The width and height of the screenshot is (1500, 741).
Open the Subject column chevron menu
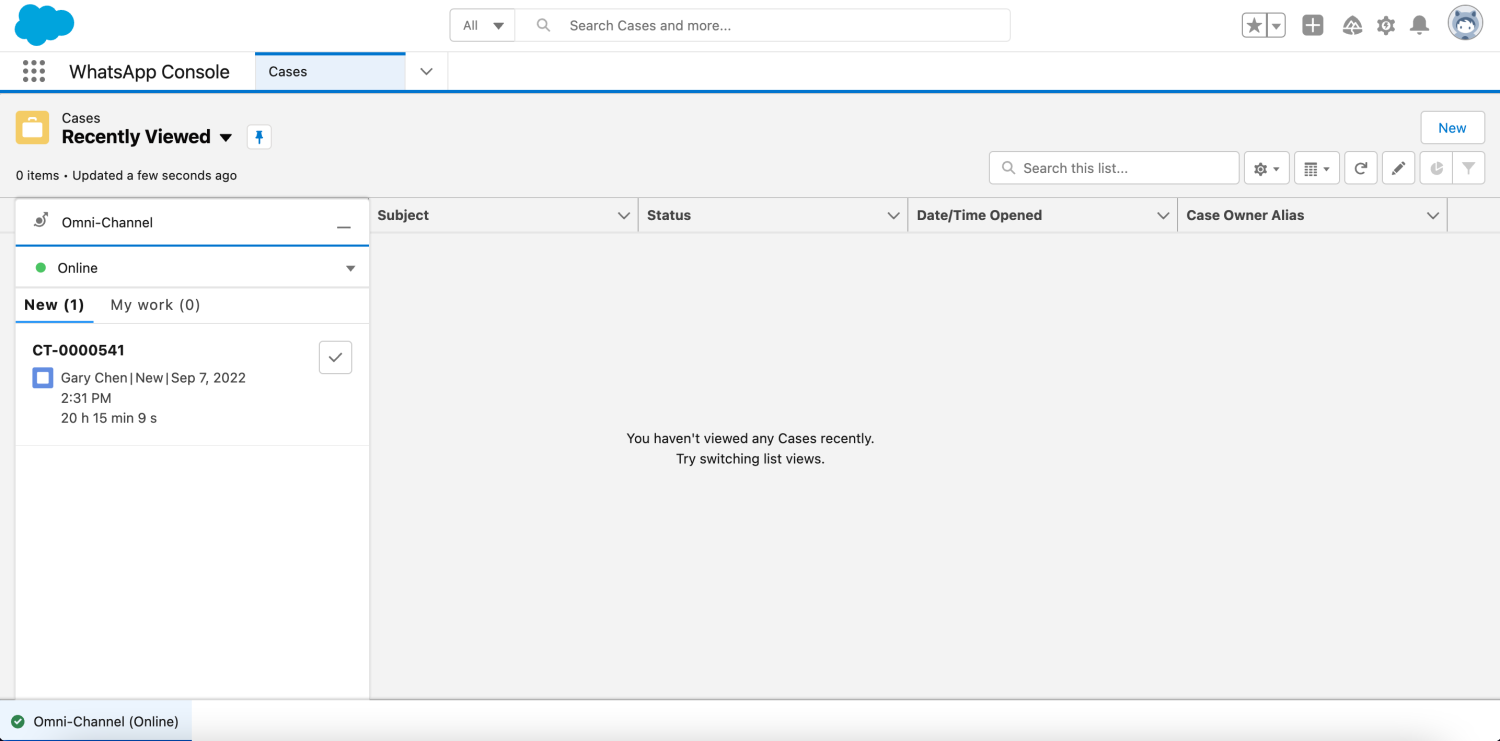click(624, 216)
